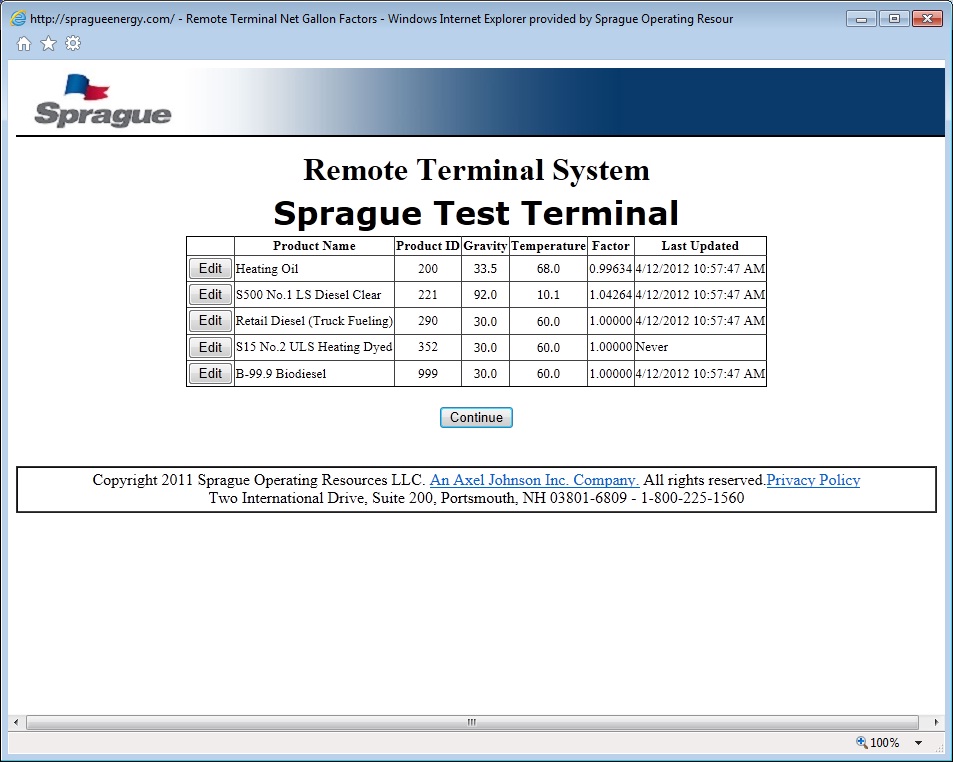Screen dimensions: 953x762
Task: Select the Factor column header
Action: [x=611, y=245]
